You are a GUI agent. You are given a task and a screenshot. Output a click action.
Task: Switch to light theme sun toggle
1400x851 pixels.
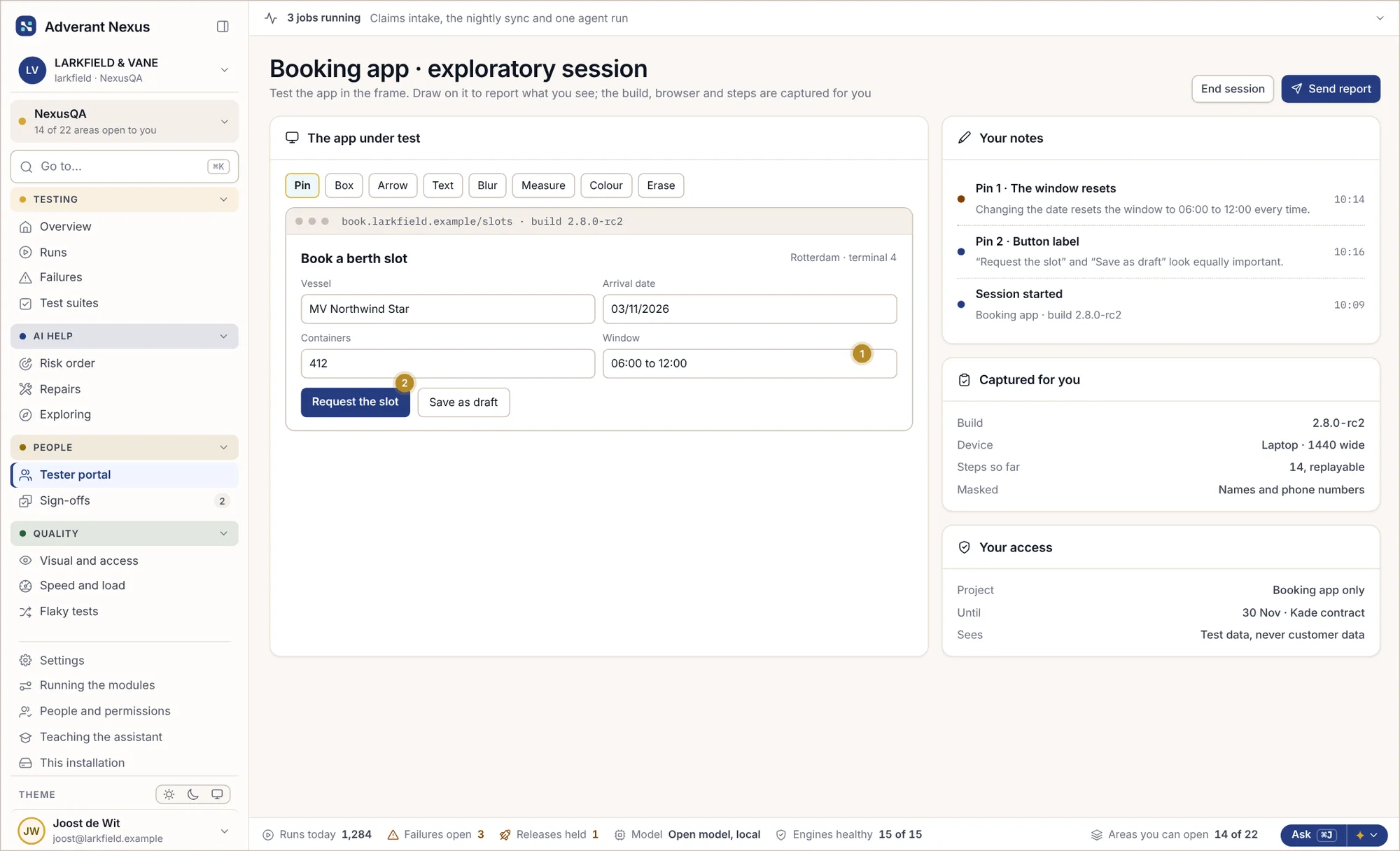point(169,794)
